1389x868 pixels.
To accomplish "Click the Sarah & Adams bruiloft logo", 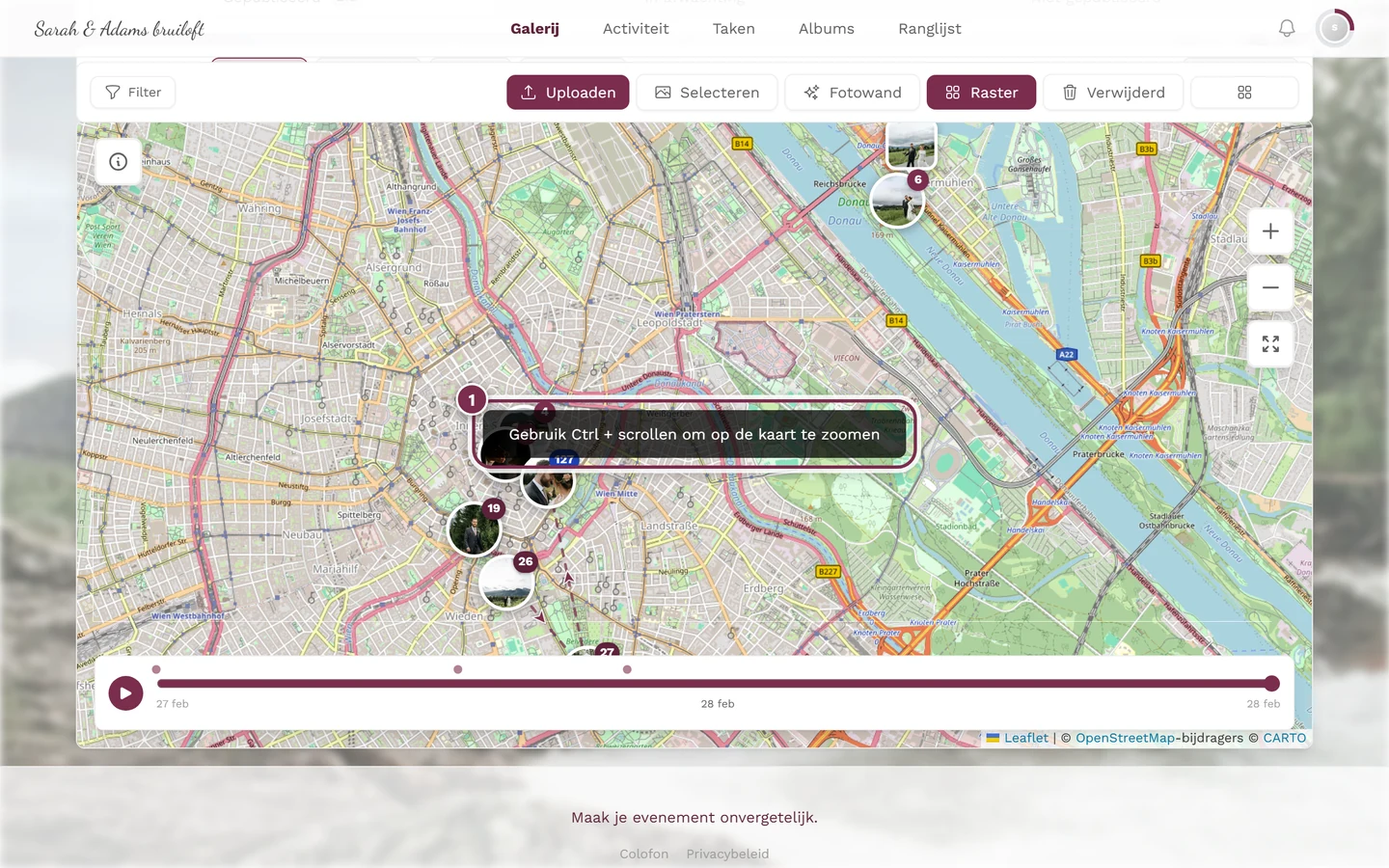I will (120, 29).
